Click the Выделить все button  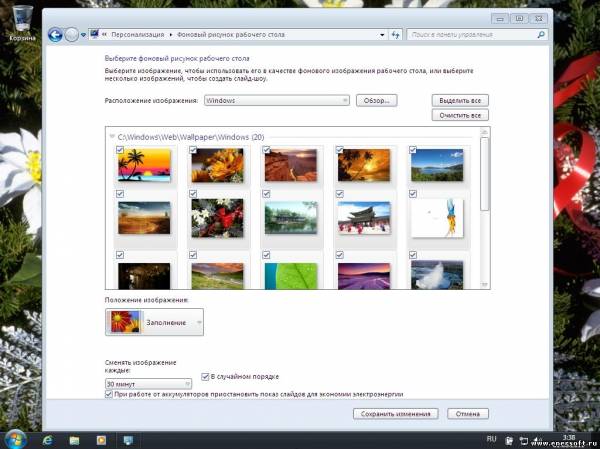[x=460, y=100]
